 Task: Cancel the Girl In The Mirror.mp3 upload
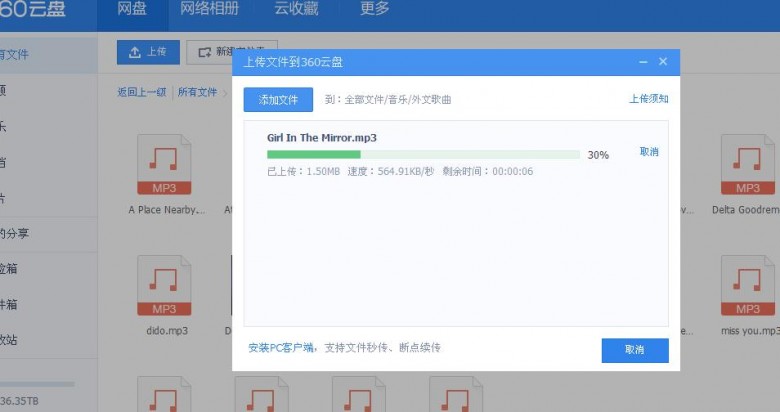click(x=649, y=152)
